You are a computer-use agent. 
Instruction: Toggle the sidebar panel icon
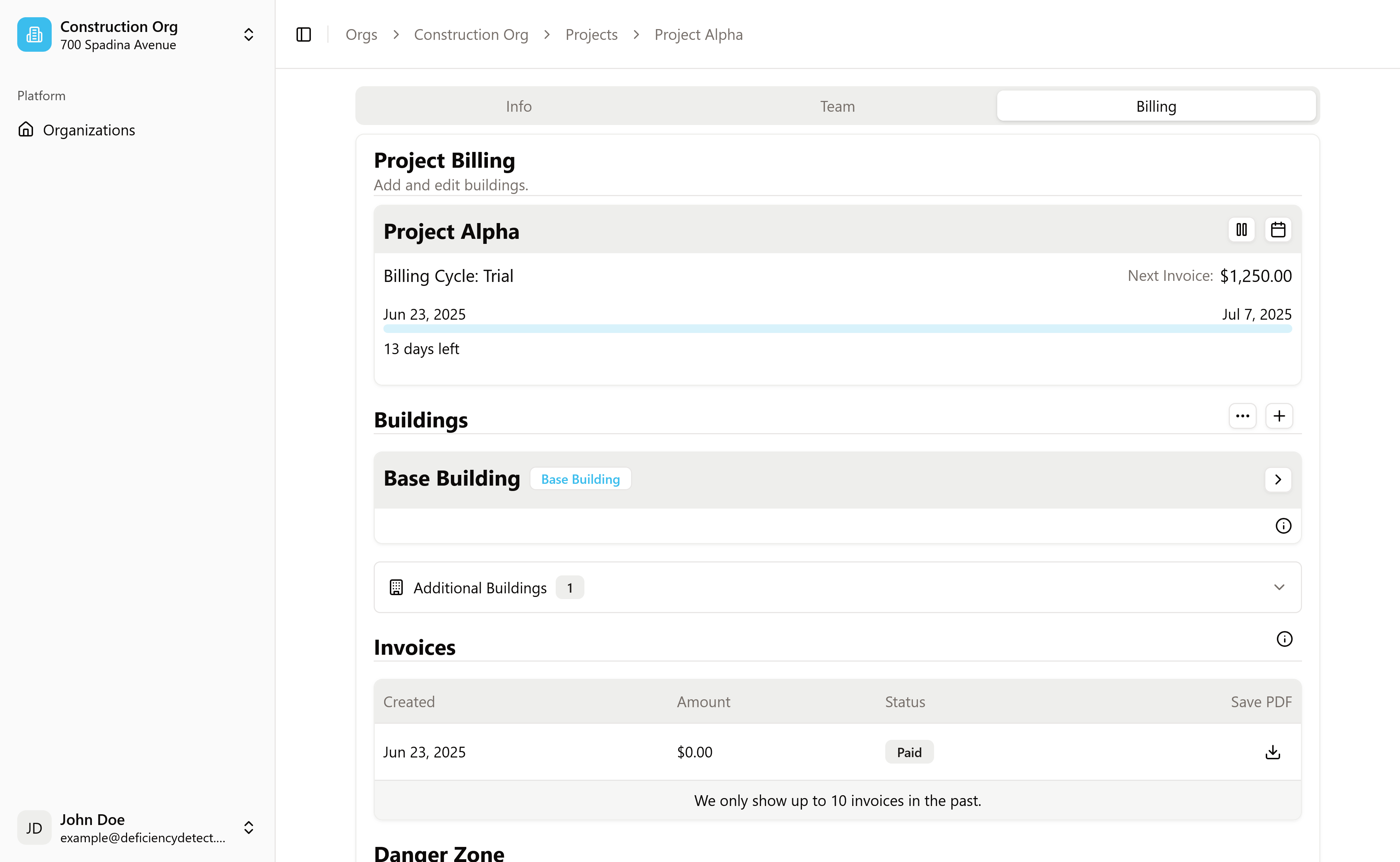click(x=304, y=34)
